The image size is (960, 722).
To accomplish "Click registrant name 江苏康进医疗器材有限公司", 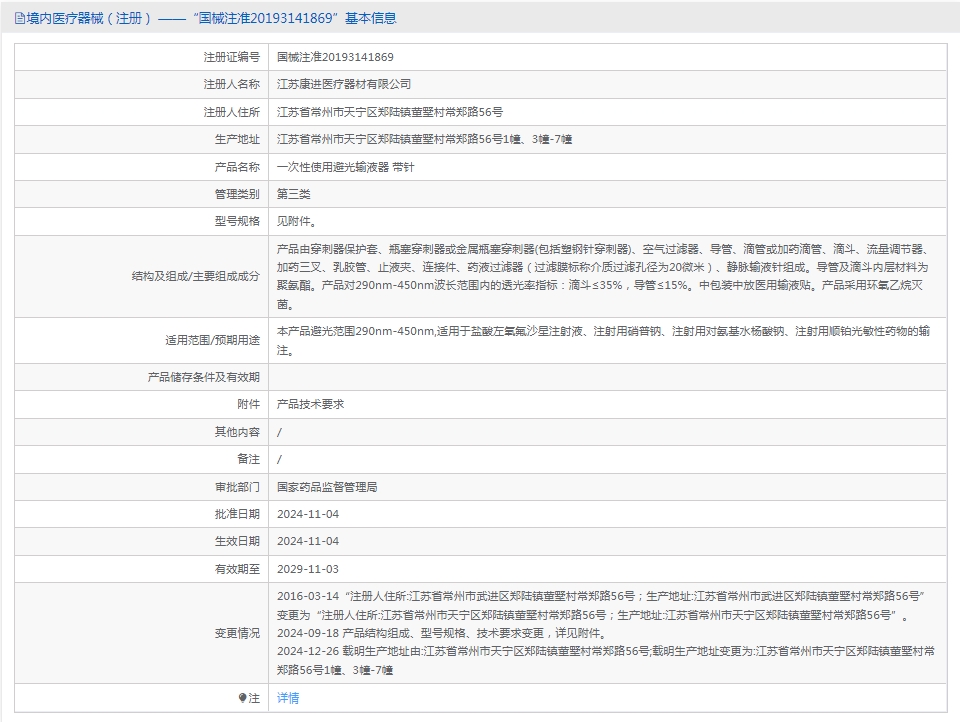I will 343,85.
